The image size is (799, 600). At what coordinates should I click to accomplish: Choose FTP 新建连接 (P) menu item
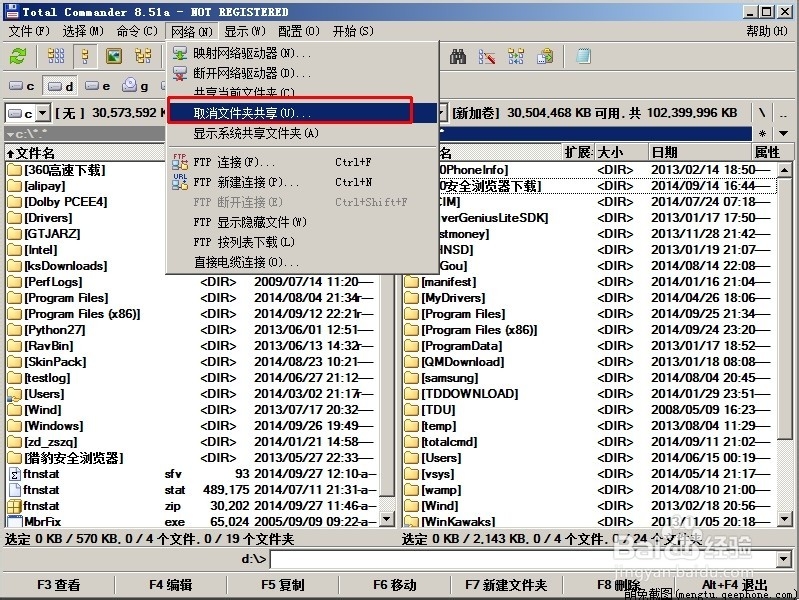coord(303,182)
